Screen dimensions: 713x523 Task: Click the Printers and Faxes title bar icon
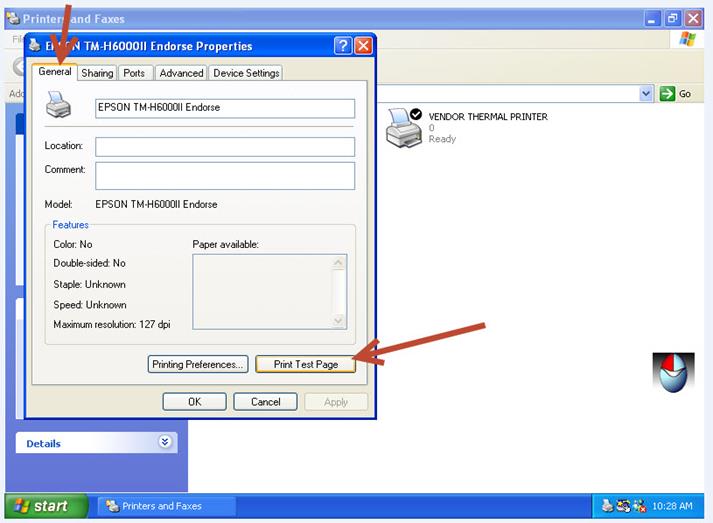tap(13, 19)
